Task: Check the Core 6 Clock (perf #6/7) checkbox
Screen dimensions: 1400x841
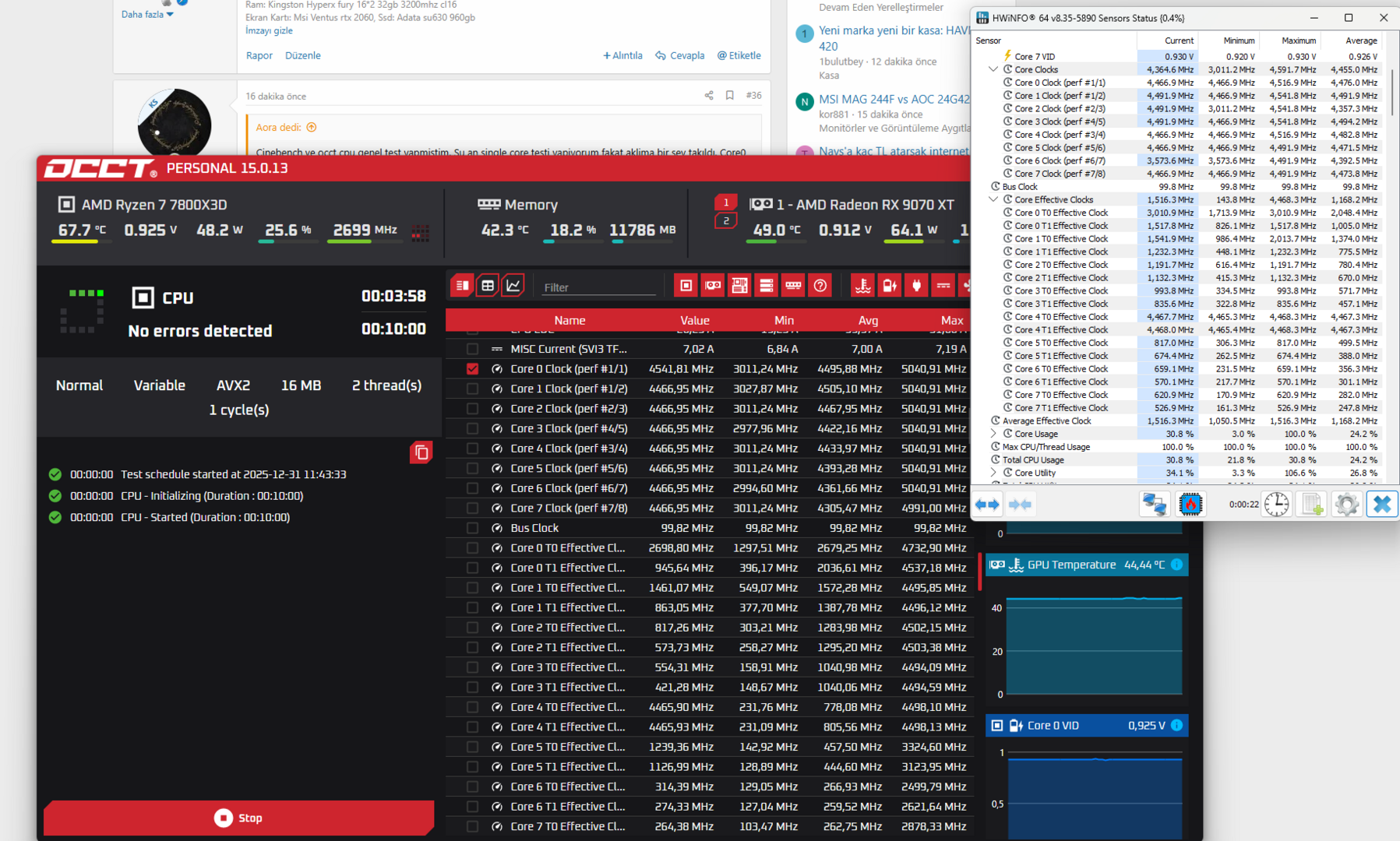Action: [472, 488]
